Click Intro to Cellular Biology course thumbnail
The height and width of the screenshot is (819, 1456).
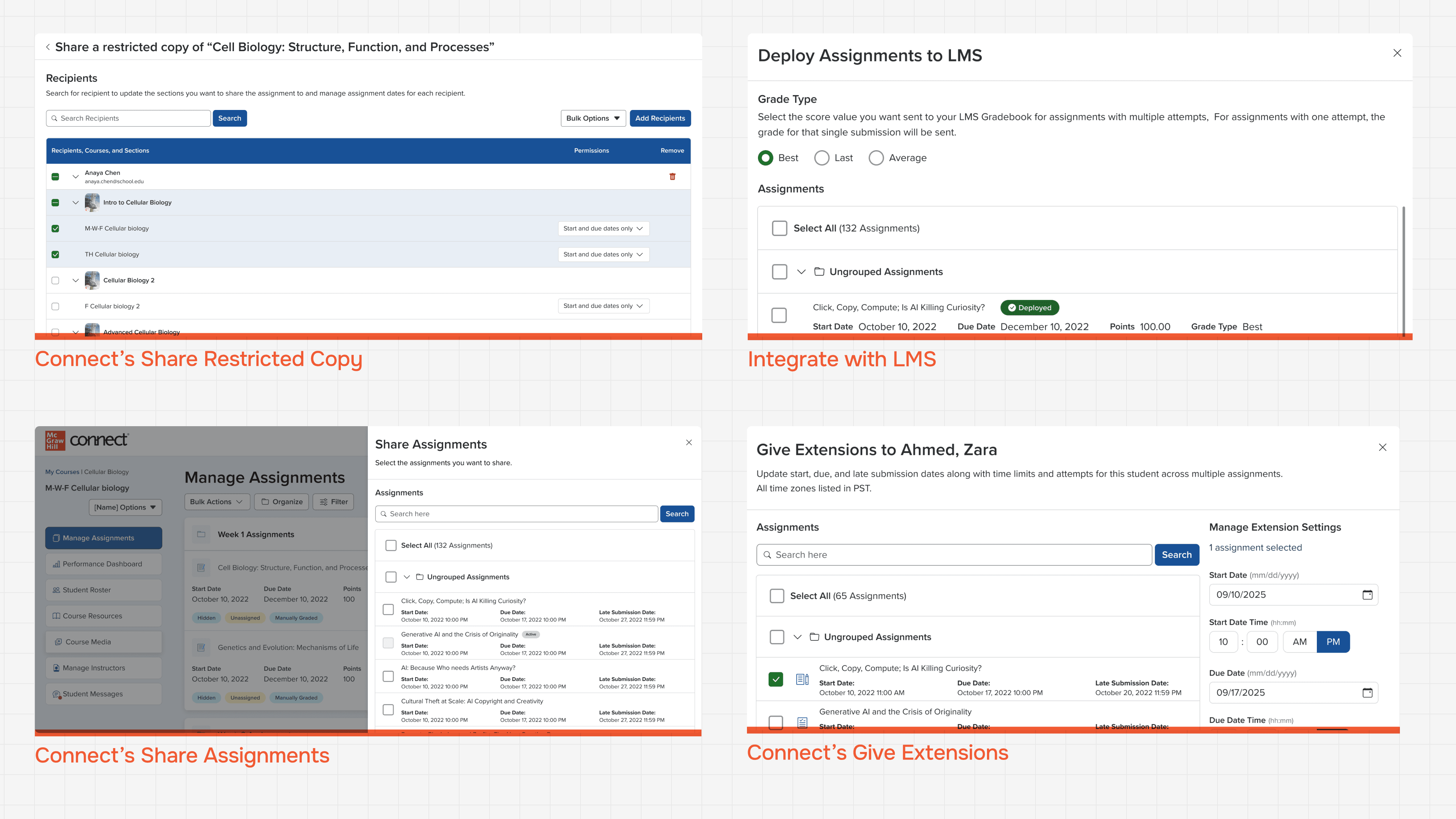pyautogui.click(x=91, y=202)
